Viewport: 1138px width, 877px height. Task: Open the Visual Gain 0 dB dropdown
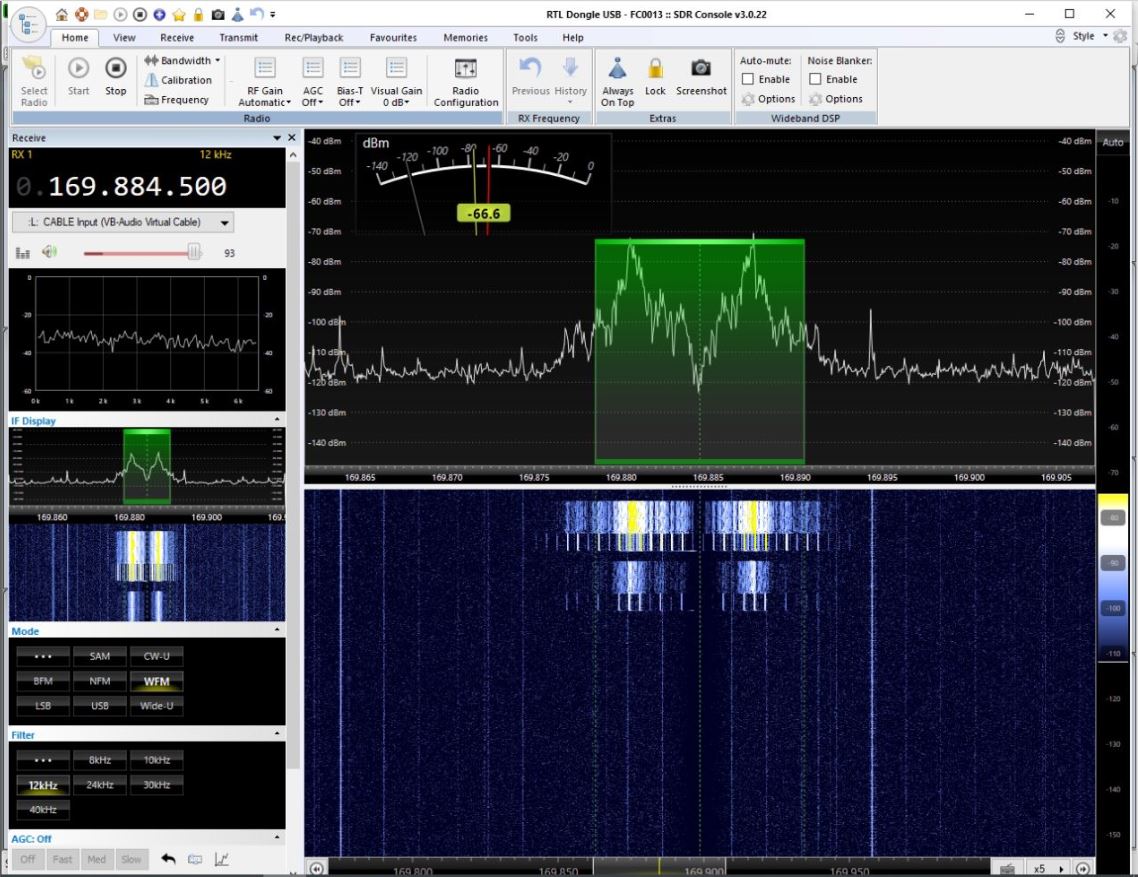click(x=396, y=82)
